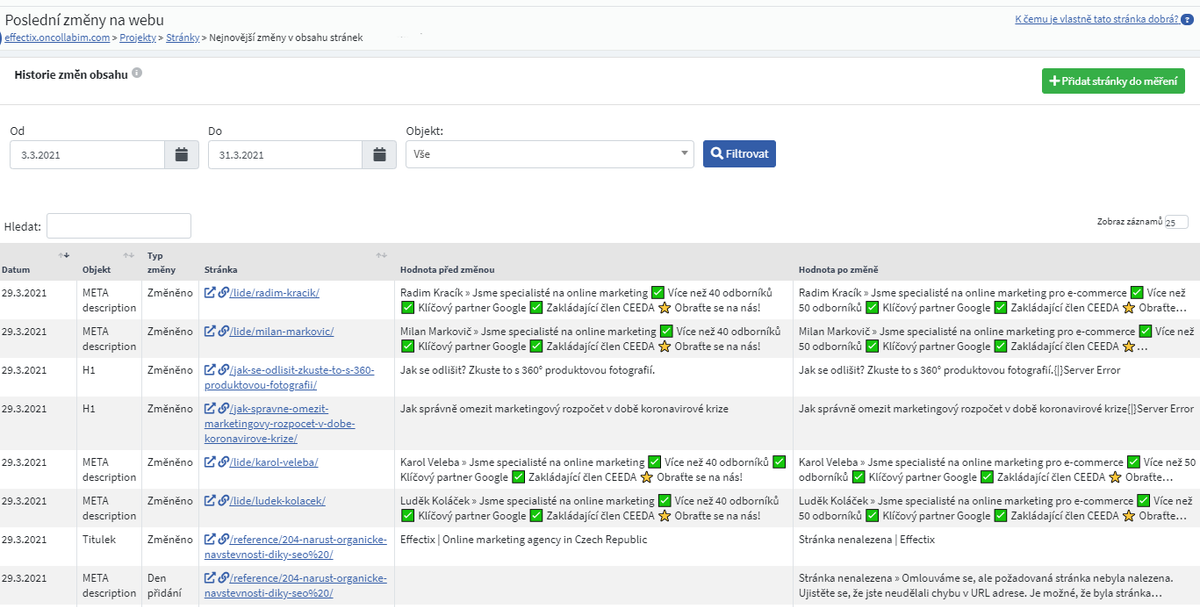Screen dimensions: 1200x607
Task: Click chain icon beside /lide/milan-markovic/
Action: point(224,331)
